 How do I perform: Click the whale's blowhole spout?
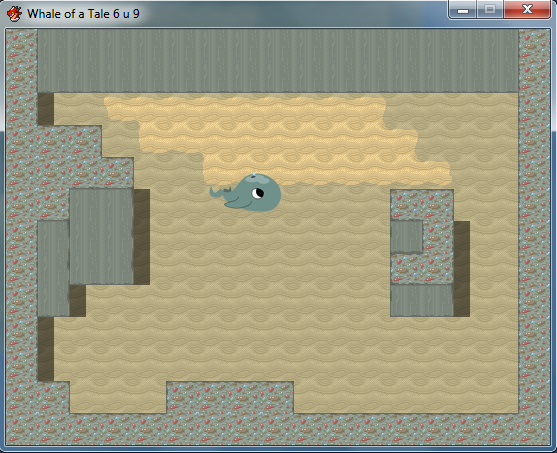coord(253,175)
